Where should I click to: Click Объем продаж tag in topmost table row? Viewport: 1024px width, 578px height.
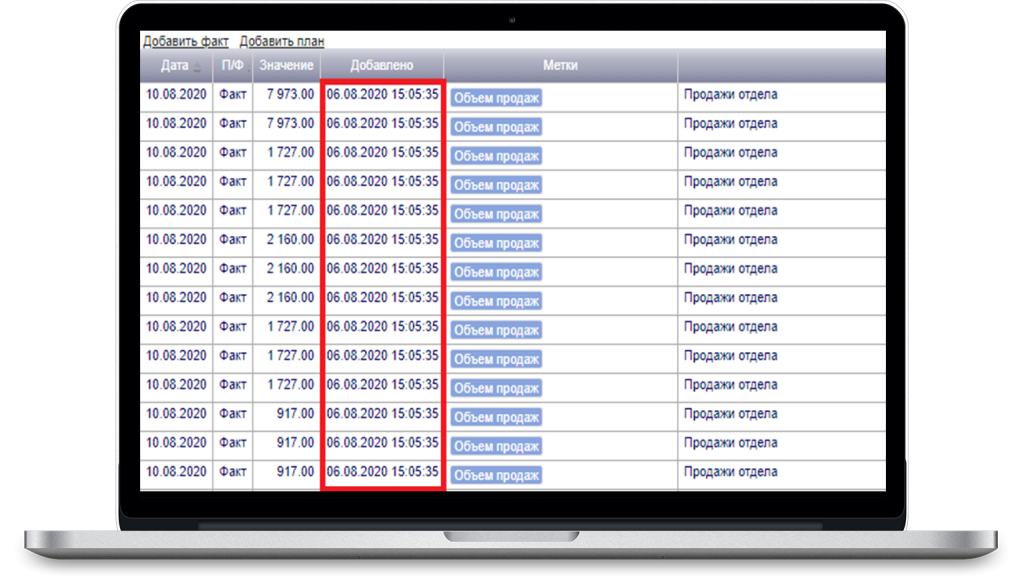tap(496, 98)
